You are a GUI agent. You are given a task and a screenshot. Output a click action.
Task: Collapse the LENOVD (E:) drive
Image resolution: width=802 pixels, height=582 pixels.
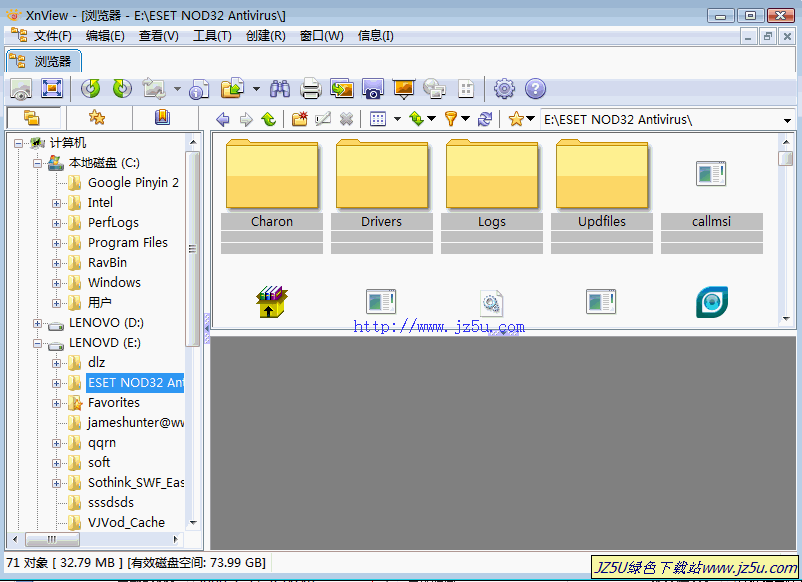coord(37,343)
